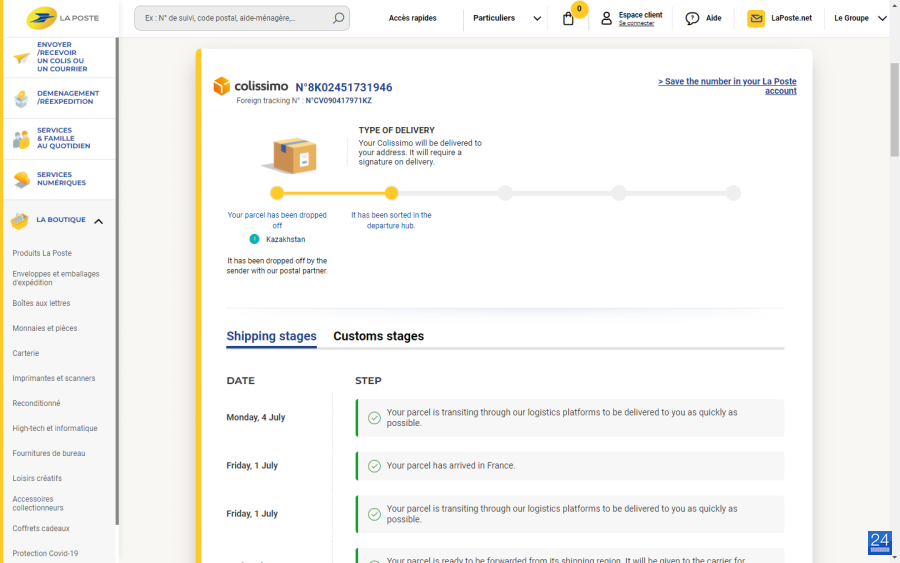Open Monnaies et pièces category
Screen dimensions: 900x563
point(45,328)
